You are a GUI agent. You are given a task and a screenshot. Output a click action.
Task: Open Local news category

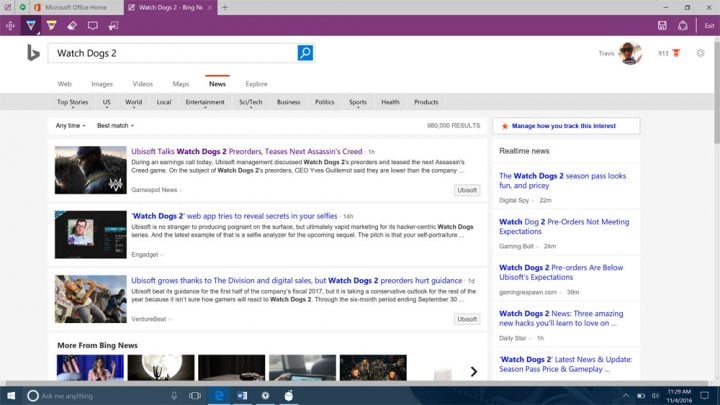[164, 102]
